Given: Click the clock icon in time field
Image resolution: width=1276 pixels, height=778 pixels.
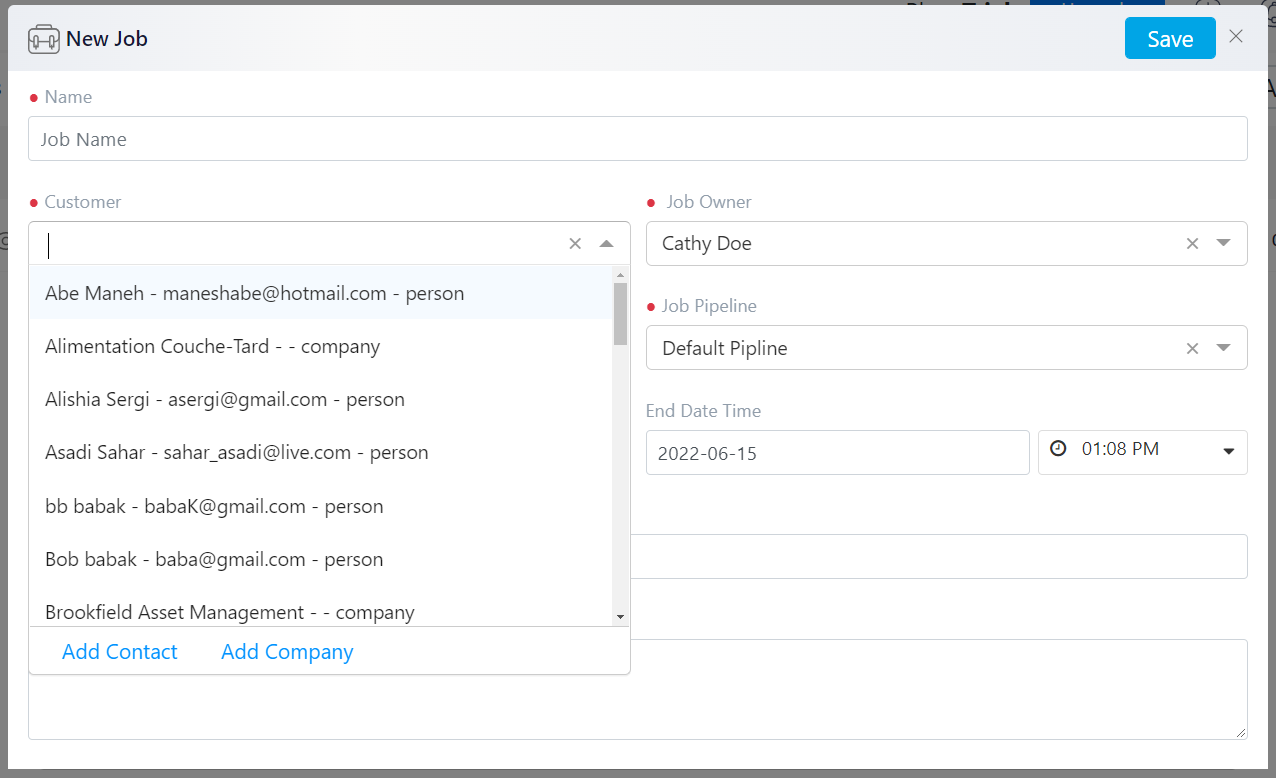Looking at the screenshot, I should click(x=1059, y=449).
